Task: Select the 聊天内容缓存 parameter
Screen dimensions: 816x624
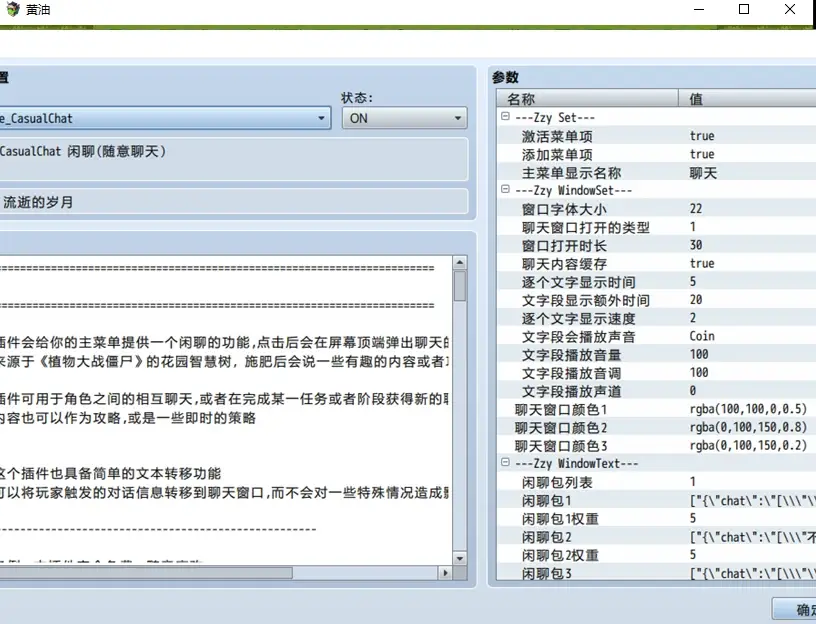Action: [657, 263]
